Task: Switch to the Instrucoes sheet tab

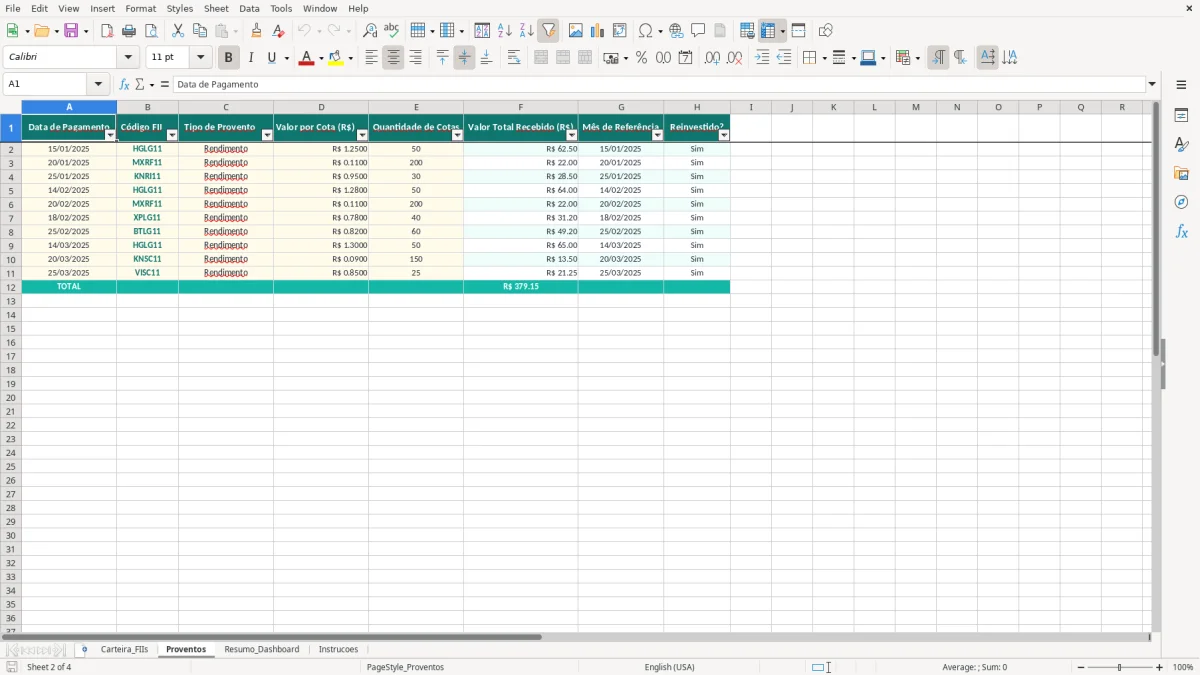Action: pos(338,649)
